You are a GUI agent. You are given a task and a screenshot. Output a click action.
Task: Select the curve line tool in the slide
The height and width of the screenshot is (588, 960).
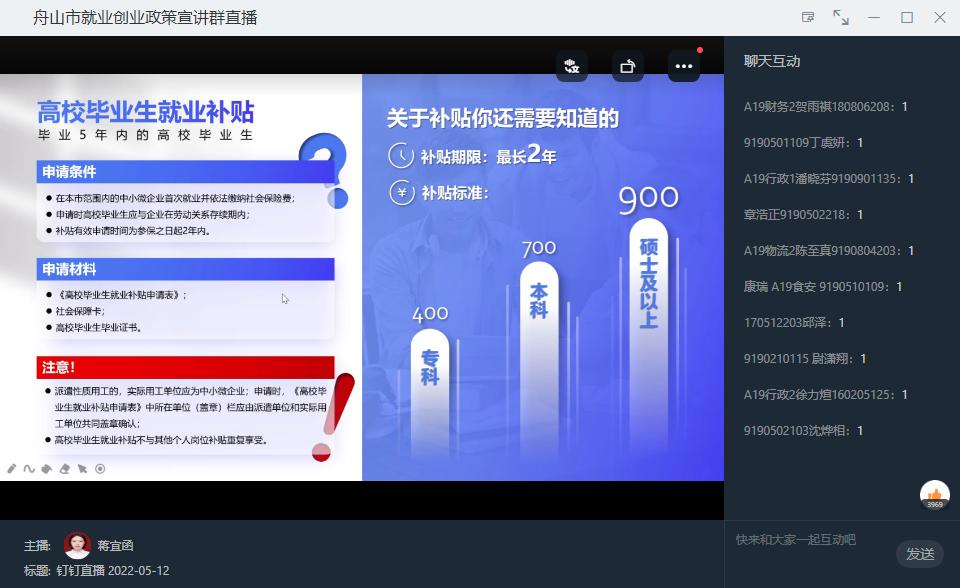(x=29, y=468)
